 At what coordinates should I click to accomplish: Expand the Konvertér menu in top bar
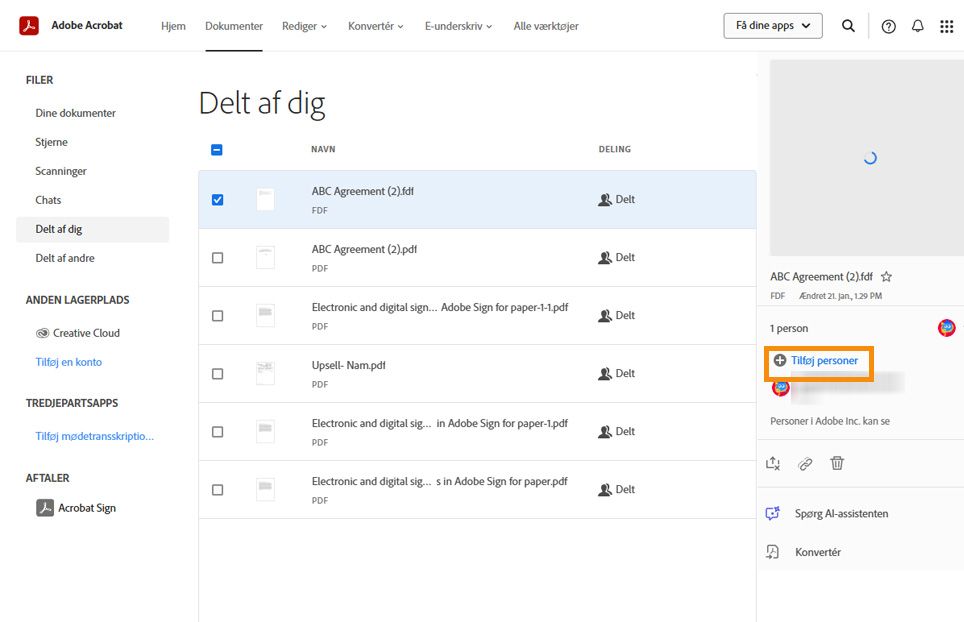(376, 26)
